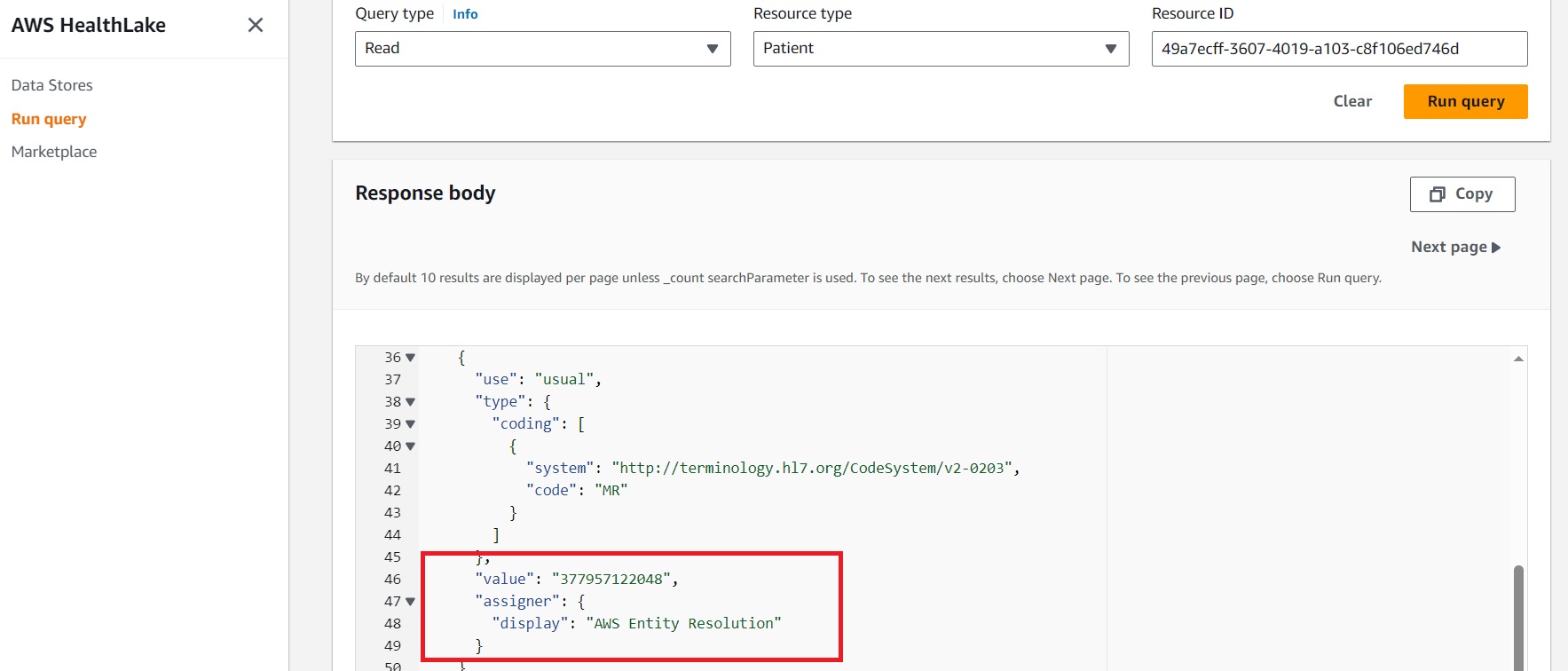Click the Query type field label
Screen dimensions: 1568x671
395,13
